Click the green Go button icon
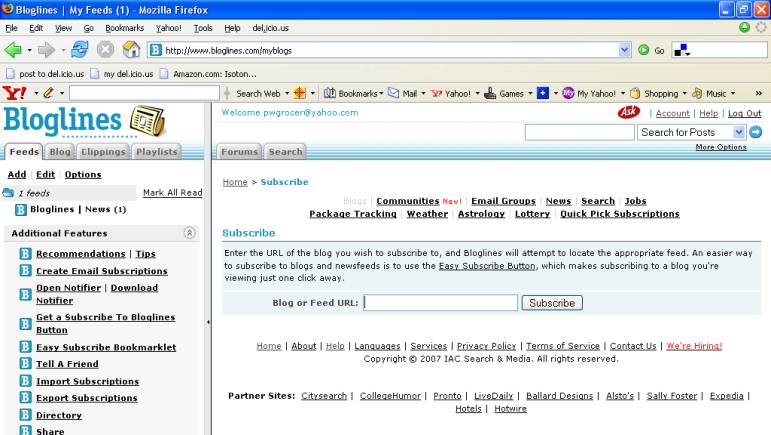The image size is (771, 435). click(643, 50)
